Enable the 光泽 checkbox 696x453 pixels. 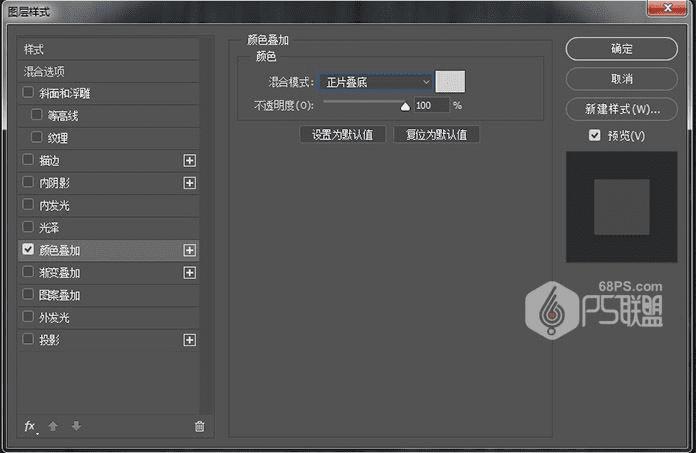(28, 227)
